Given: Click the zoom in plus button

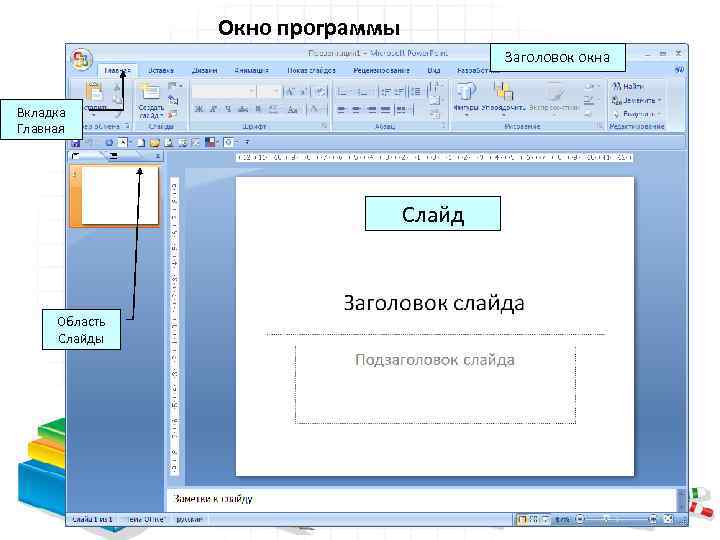Looking at the screenshot, I should [x=652, y=519].
